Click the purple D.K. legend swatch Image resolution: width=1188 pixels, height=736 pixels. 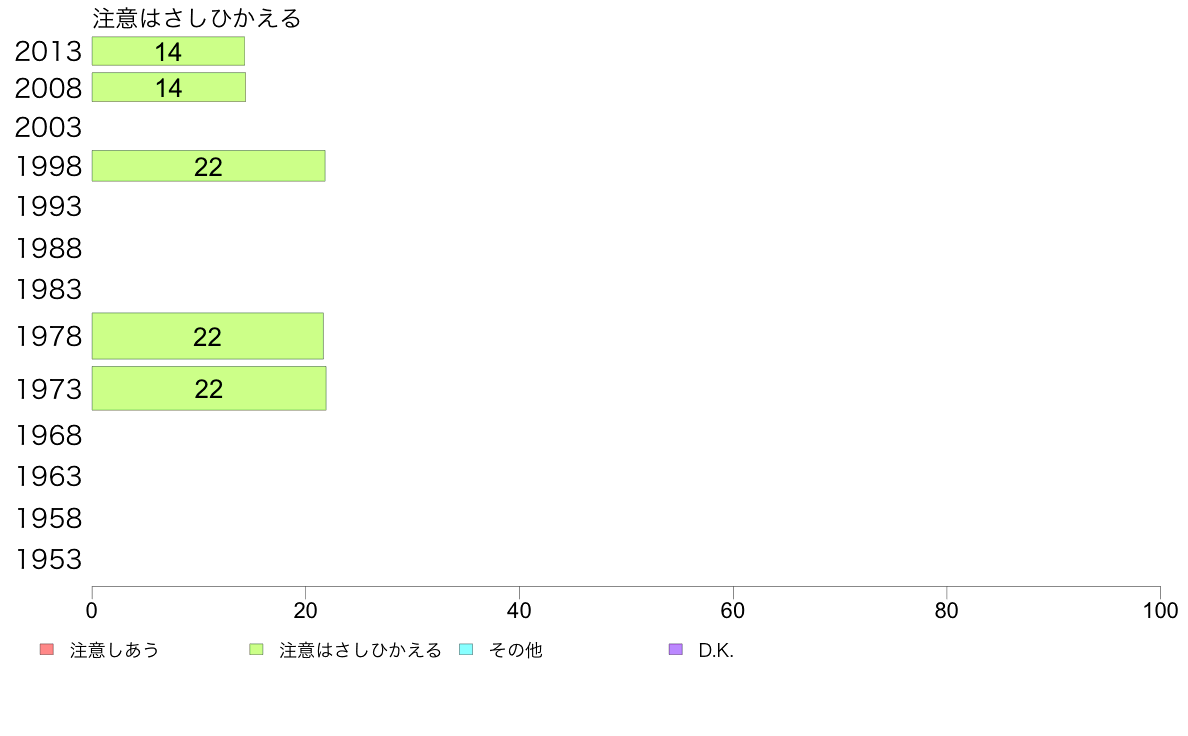coord(676,650)
